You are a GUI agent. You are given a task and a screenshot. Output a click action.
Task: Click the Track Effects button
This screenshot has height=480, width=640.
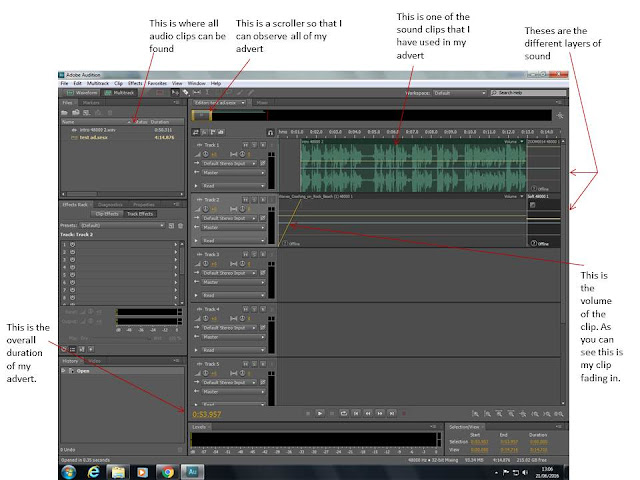tap(140, 213)
